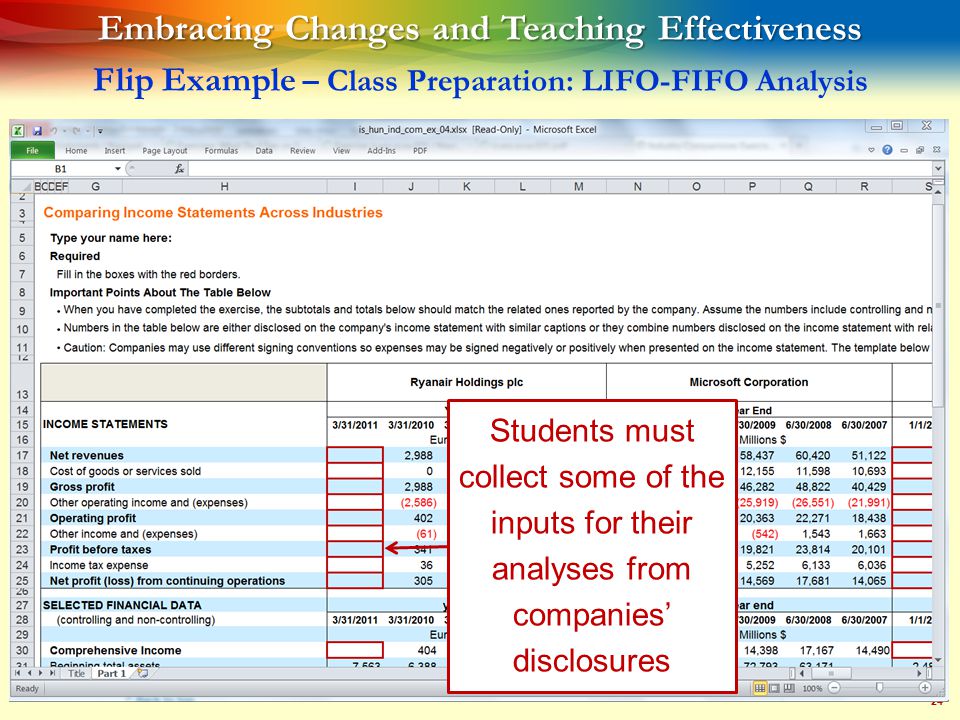The width and height of the screenshot is (960, 720).
Task: Switch to the Title sheet tab
Action: point(76,673)
